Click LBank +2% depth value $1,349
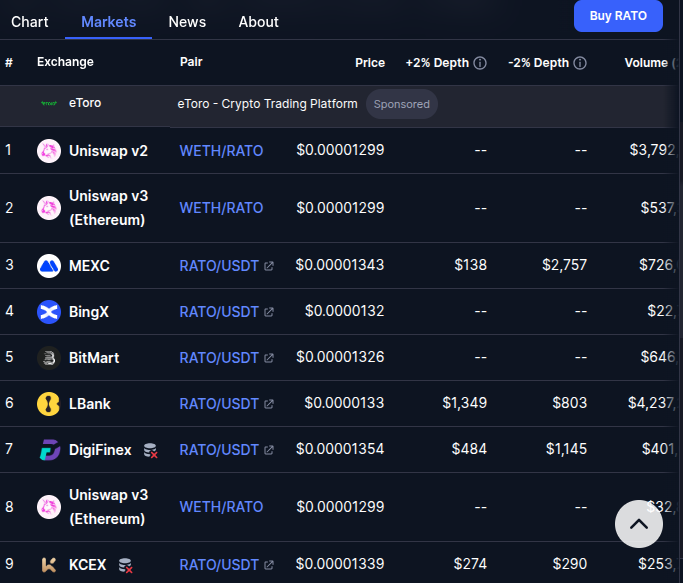 [464, 403]
